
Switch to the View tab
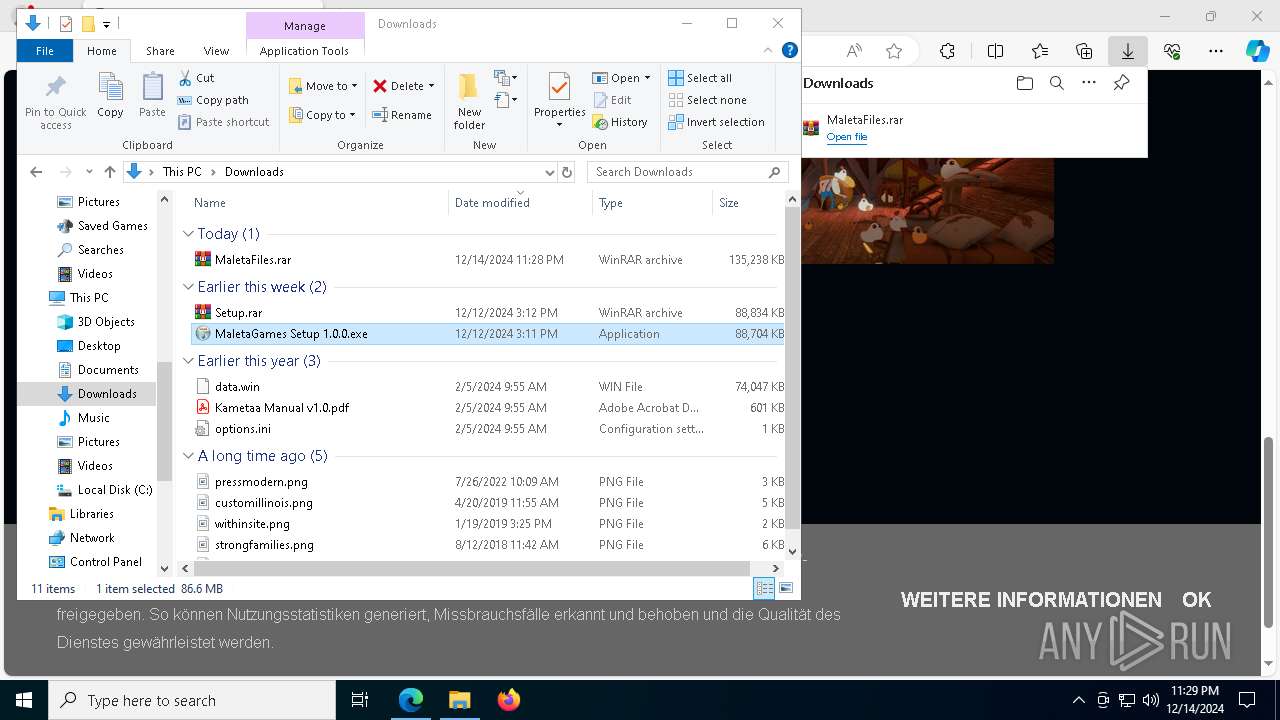(216, 51)
